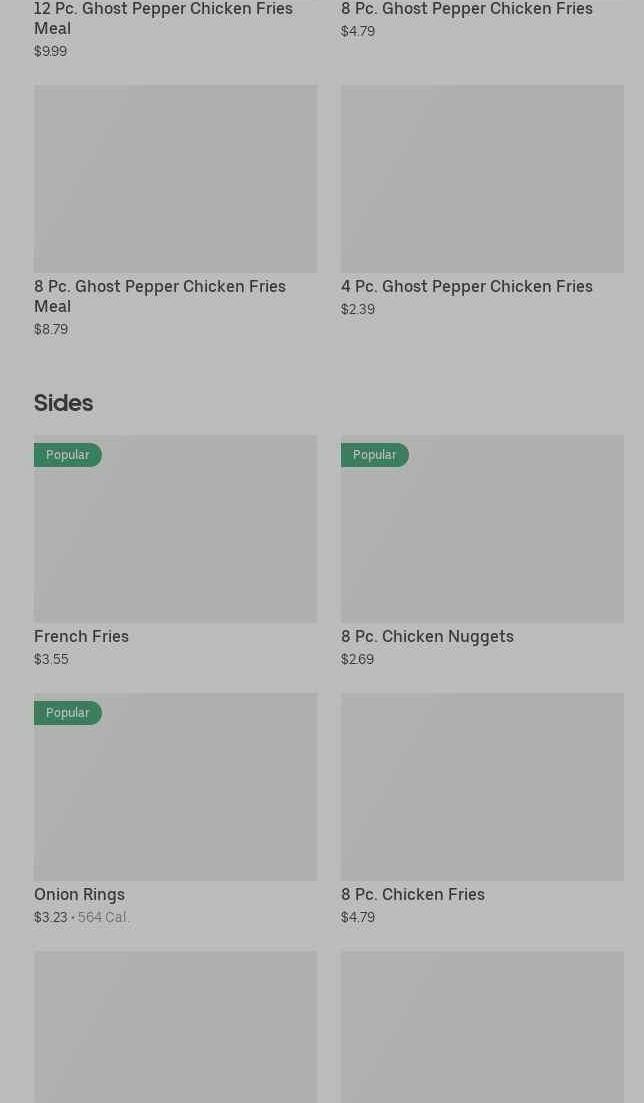Image resolution: width=644 pixels, height=1103 pixels.
Task: Open the French Fries item image
Action: (x=175, y=540)
